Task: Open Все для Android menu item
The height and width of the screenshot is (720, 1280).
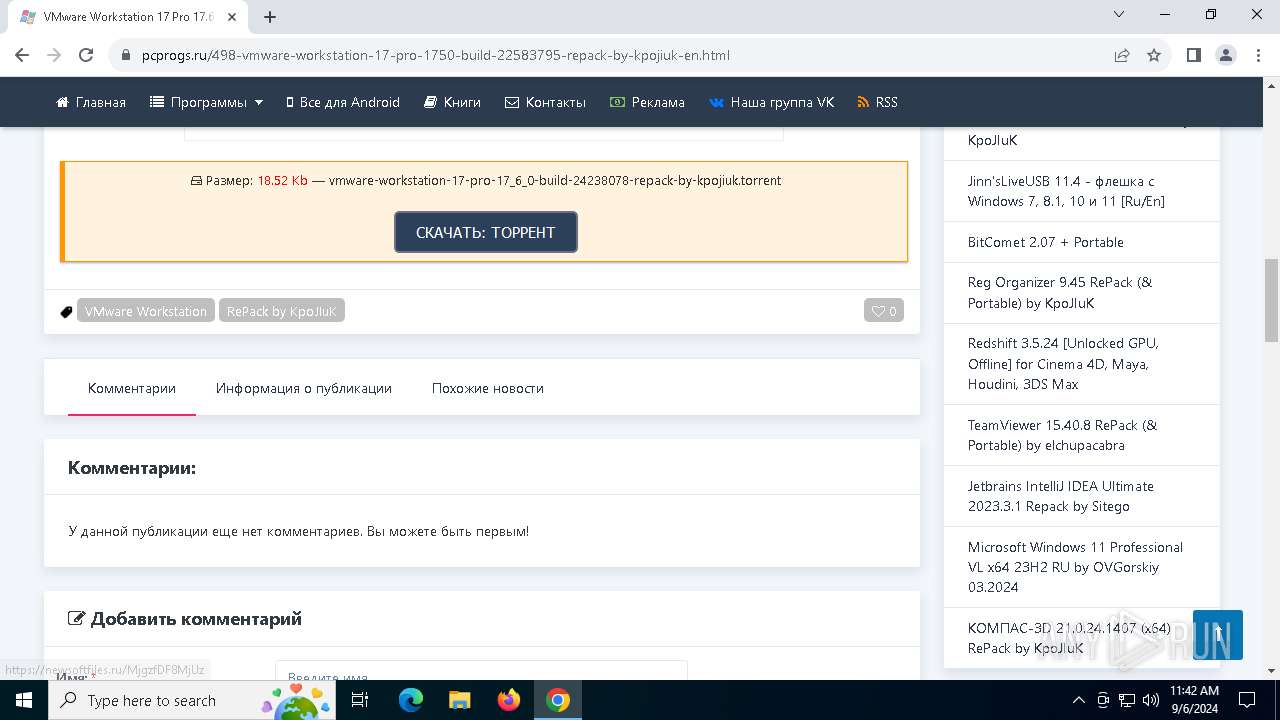Action: [x=343, y=102]
